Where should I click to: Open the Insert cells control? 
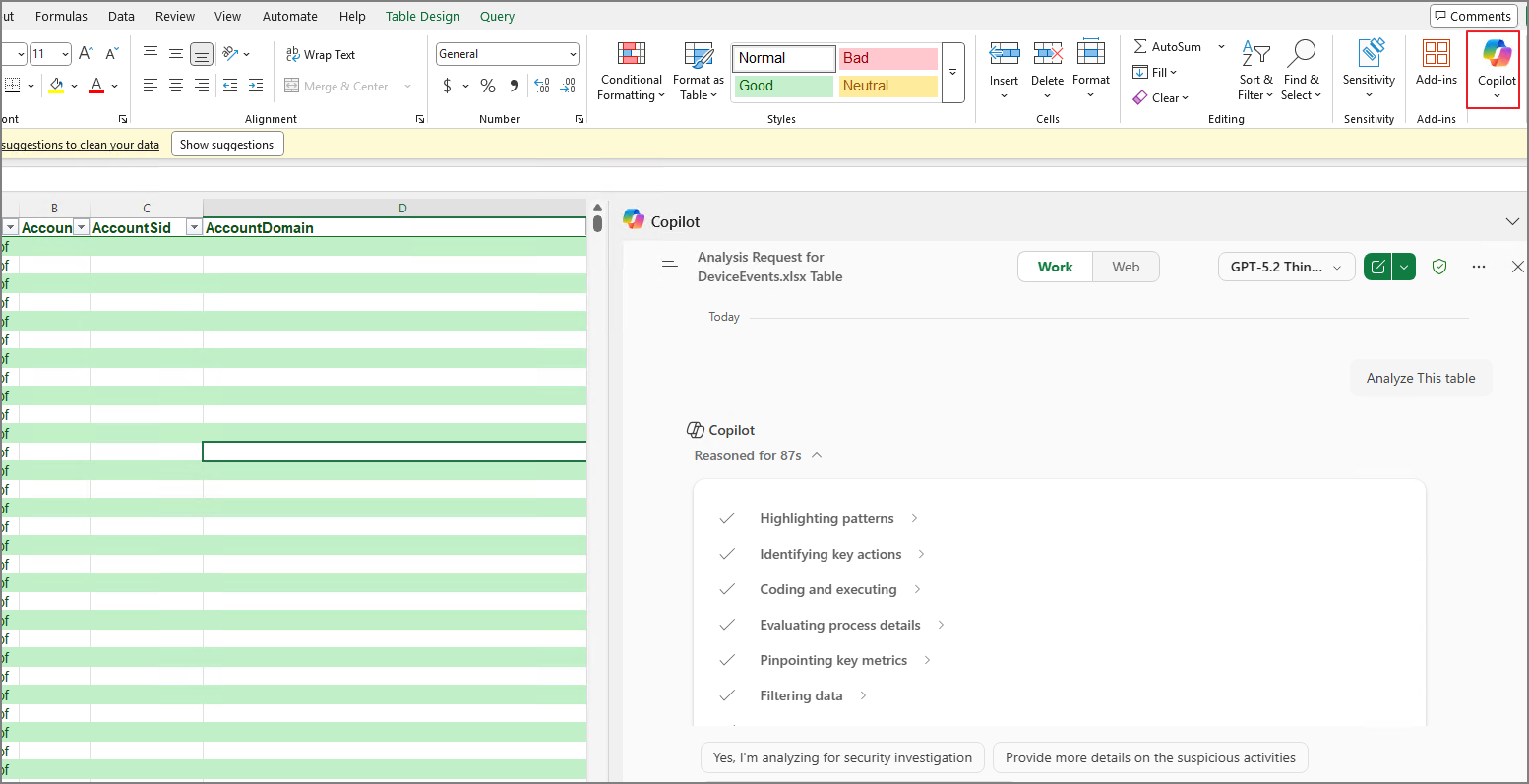(x=1004, y=71)
